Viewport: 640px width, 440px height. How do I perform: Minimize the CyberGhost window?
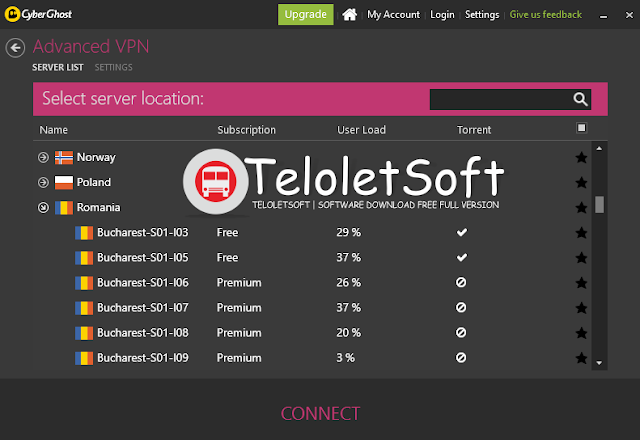tap(603, 16)
